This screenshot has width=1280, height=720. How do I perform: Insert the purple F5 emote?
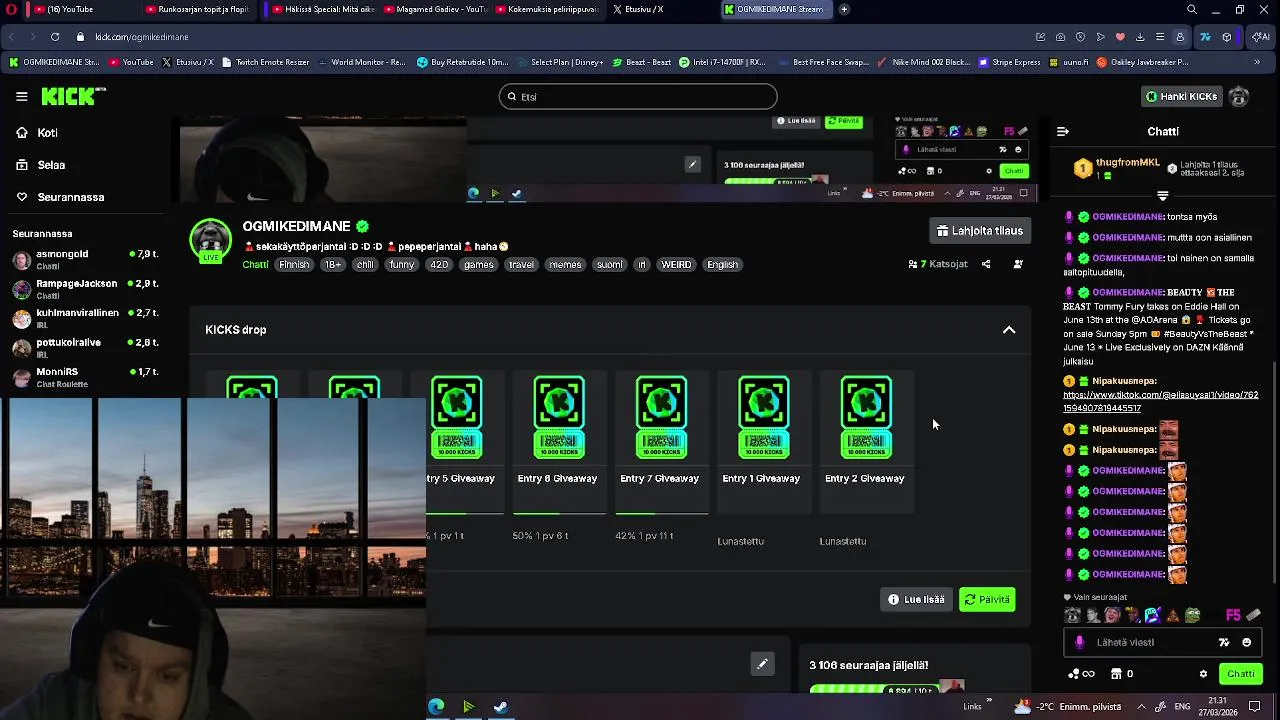point(1233,615)
